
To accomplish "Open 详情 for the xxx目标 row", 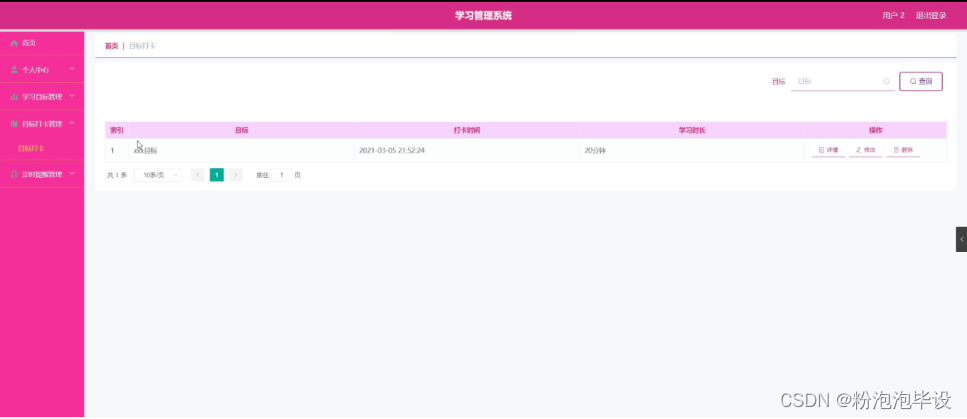I will point(828,150).
